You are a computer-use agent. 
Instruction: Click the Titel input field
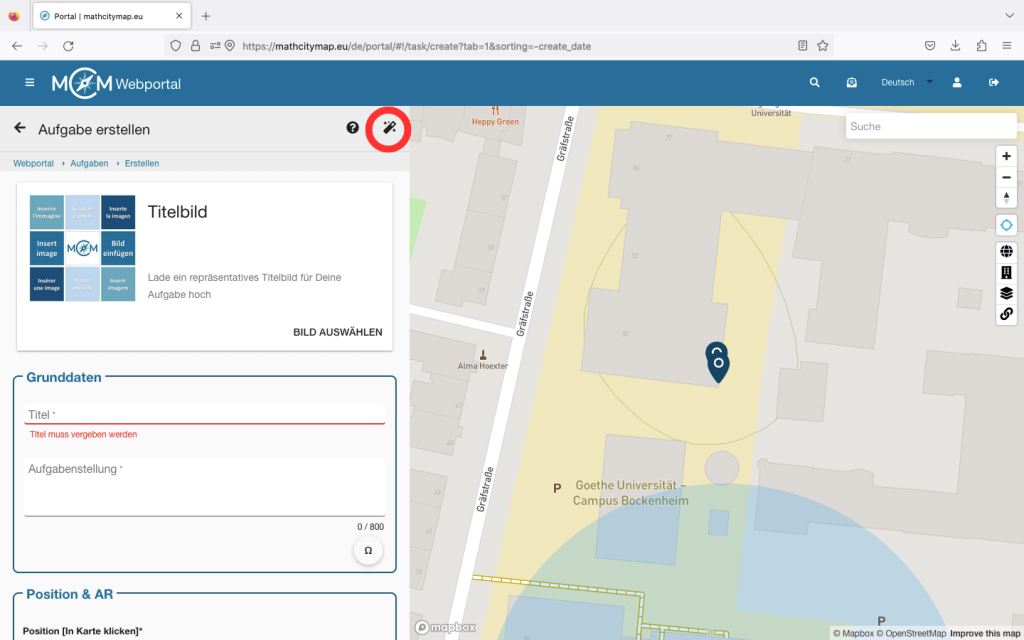pos(204,414)
